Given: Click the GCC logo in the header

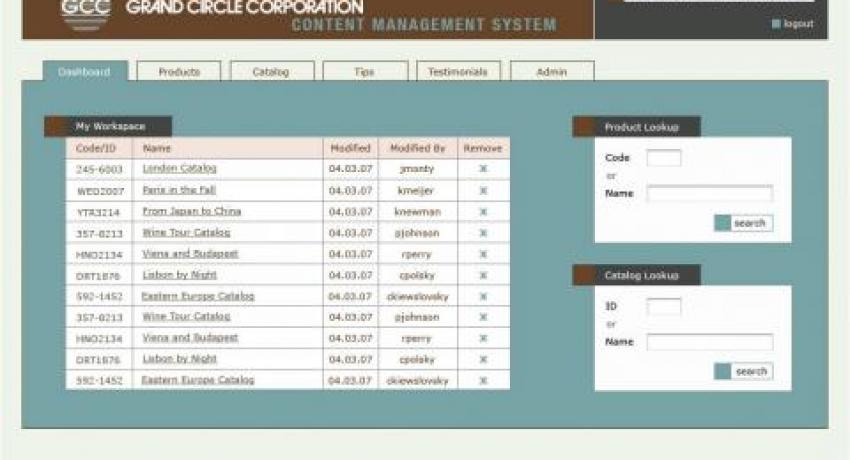Looking at the screenshot, I should pos(86,14).
